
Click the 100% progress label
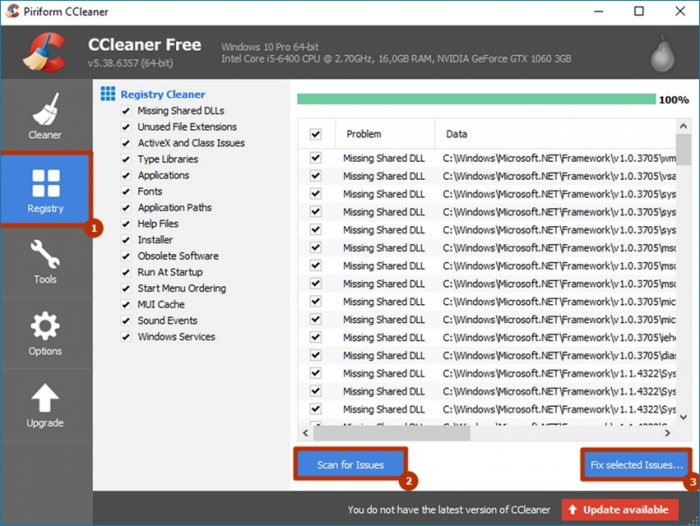674,100
